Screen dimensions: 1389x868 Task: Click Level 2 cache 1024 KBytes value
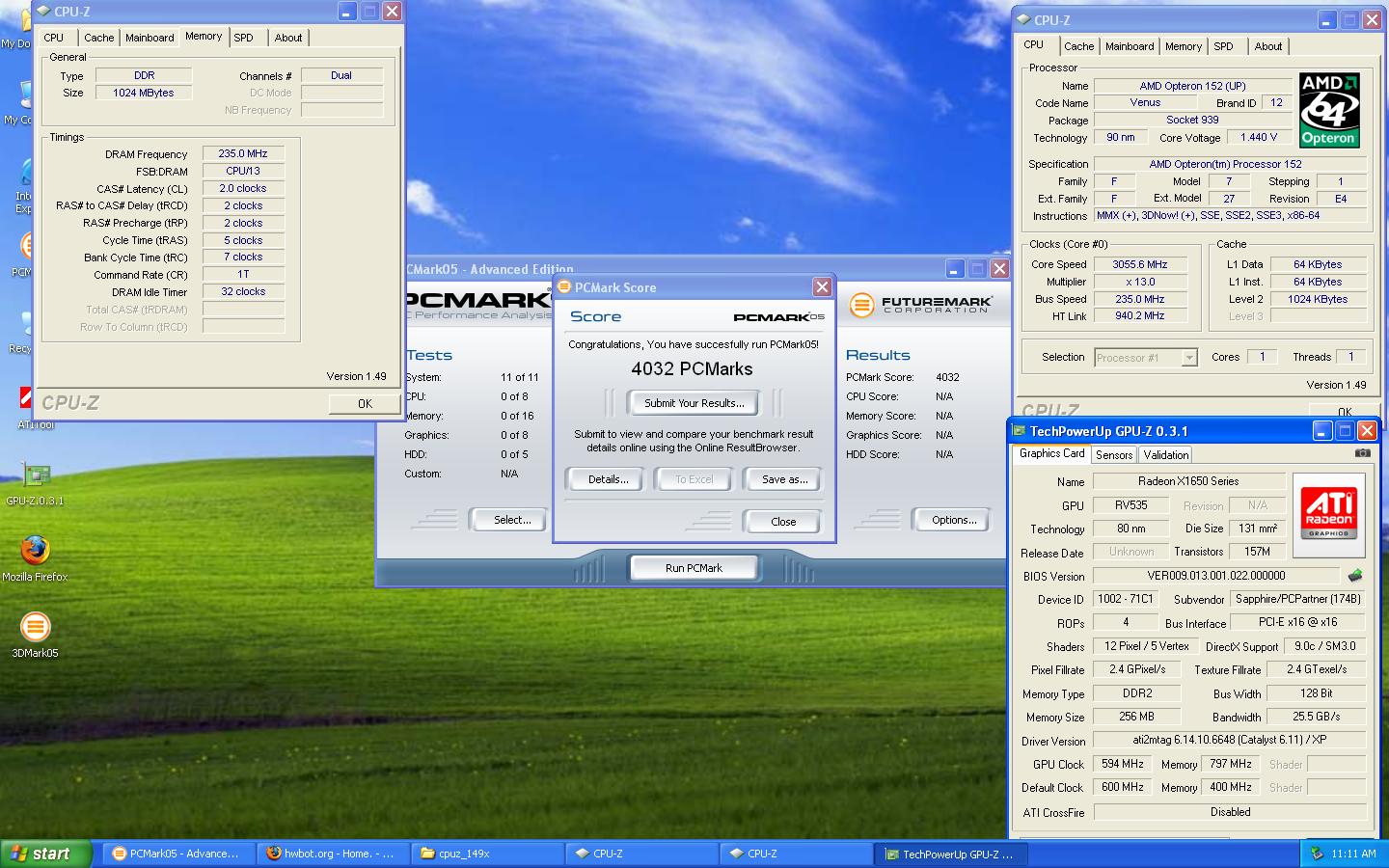(x=1319, y=299)
